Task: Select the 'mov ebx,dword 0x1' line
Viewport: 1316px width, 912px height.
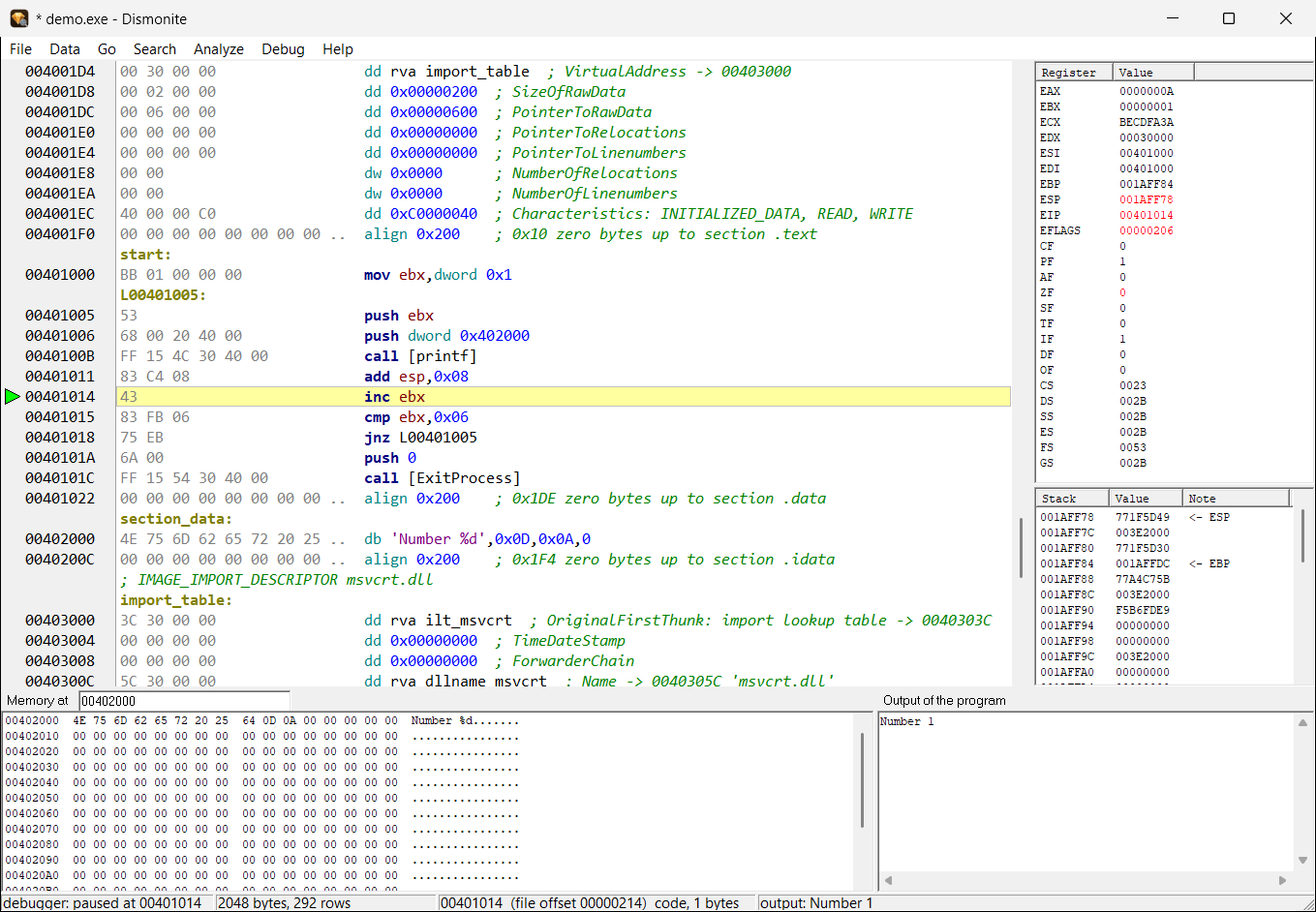Action: 564,275
